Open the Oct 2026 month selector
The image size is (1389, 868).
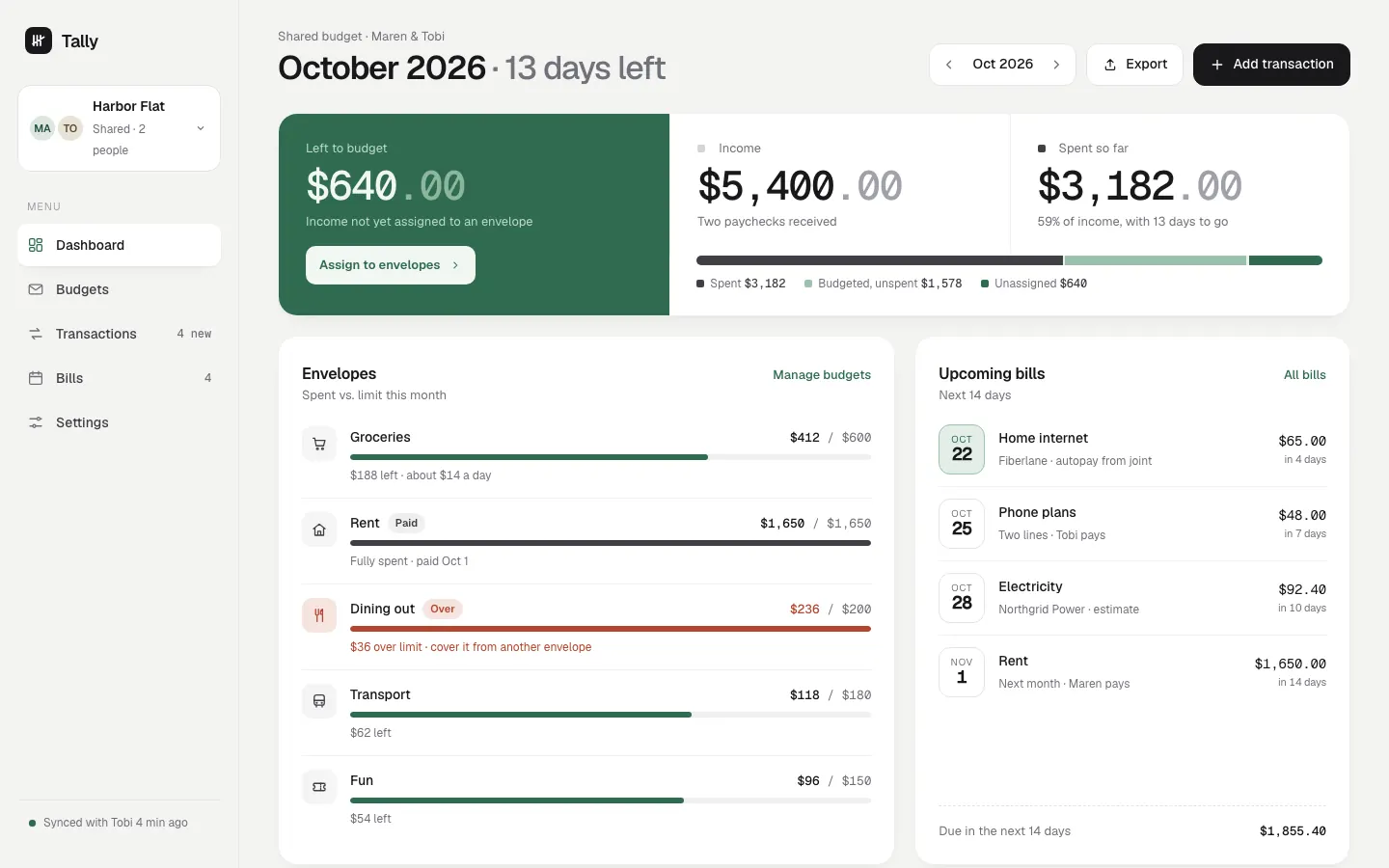1003,65
